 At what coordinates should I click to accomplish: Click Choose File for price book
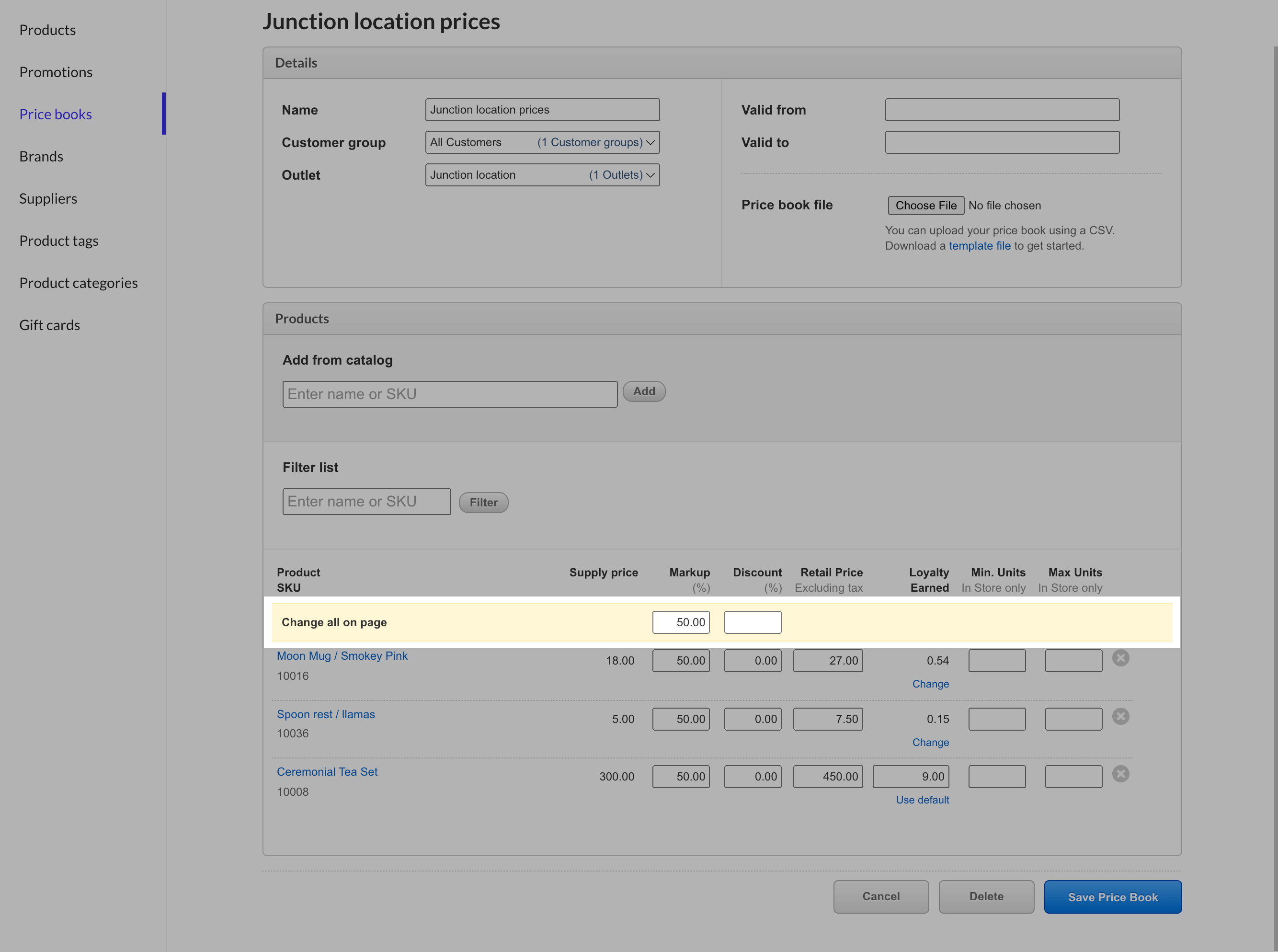point(926,206)
